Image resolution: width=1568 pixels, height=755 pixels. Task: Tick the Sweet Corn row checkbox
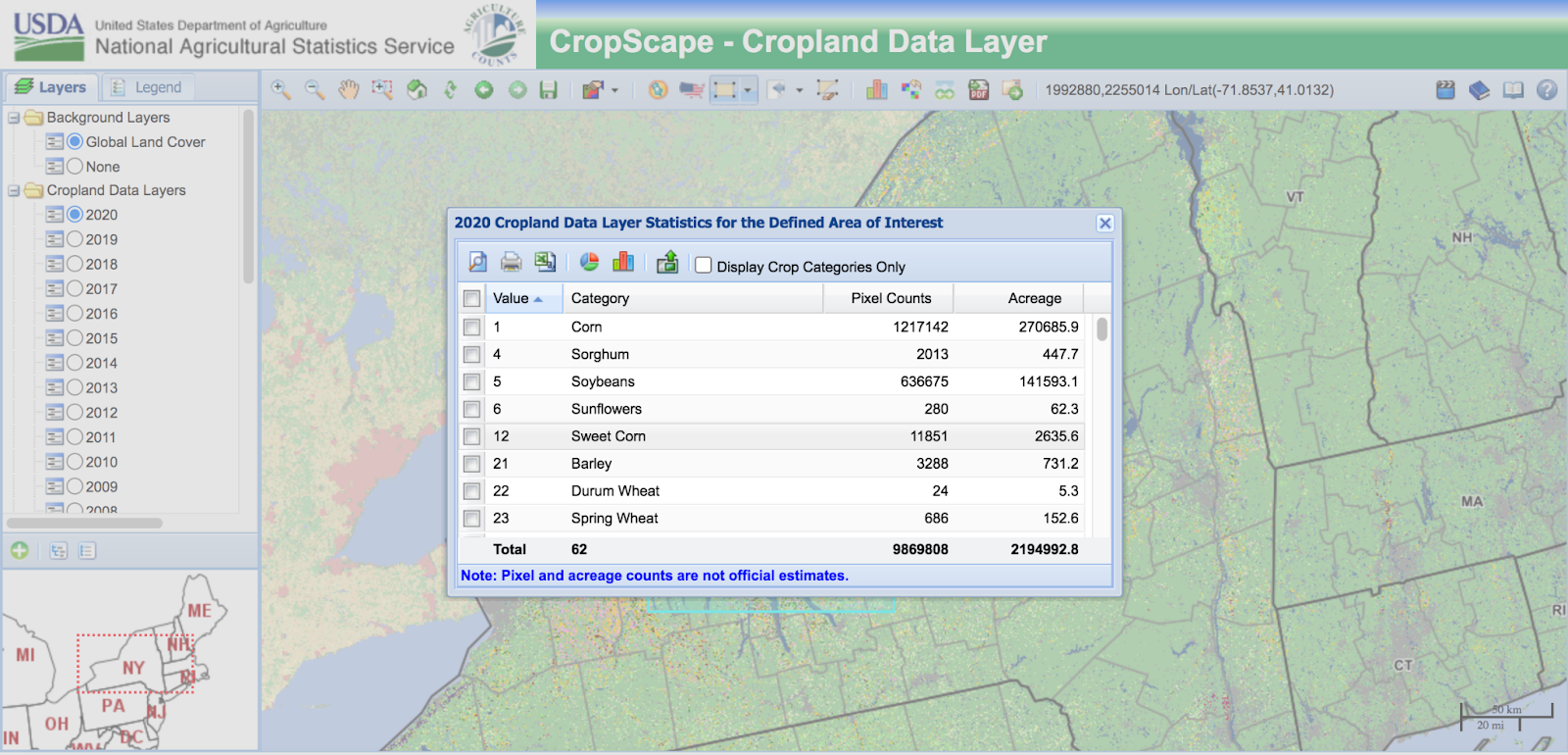point(472,436)
